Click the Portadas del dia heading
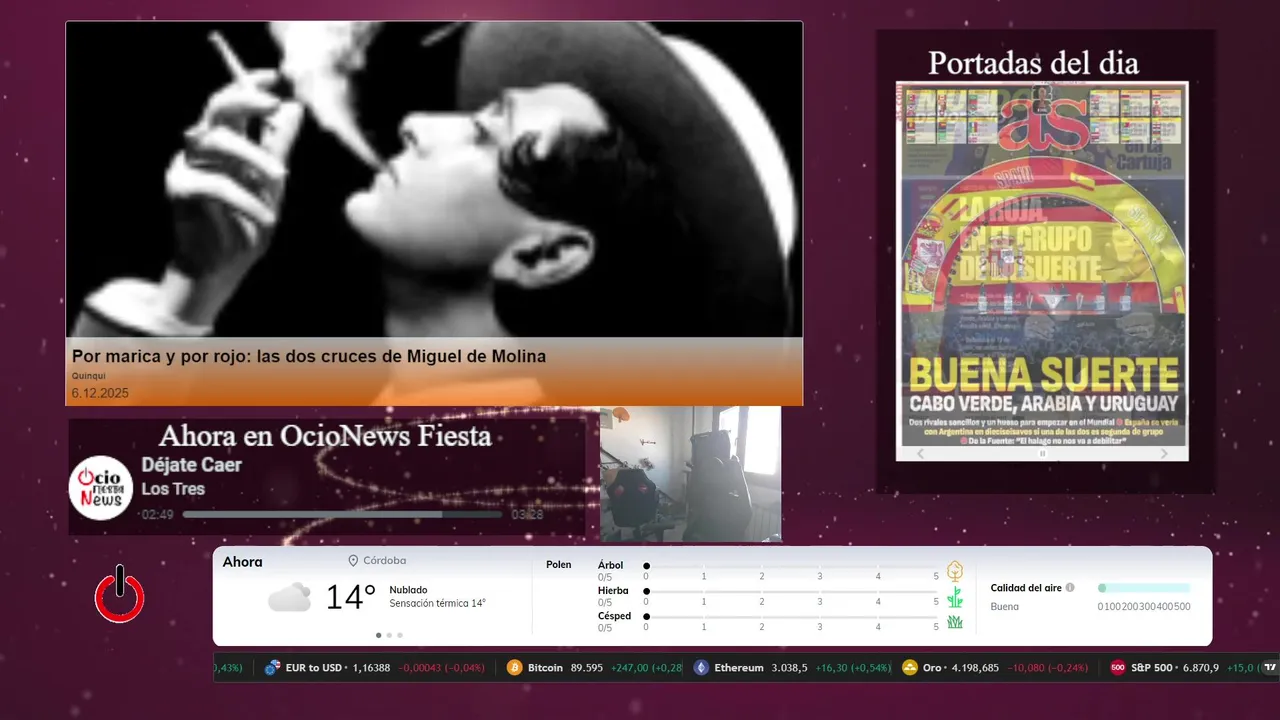The width and height of the screenshot is (1280, 720). click(x=1033, y=63)
